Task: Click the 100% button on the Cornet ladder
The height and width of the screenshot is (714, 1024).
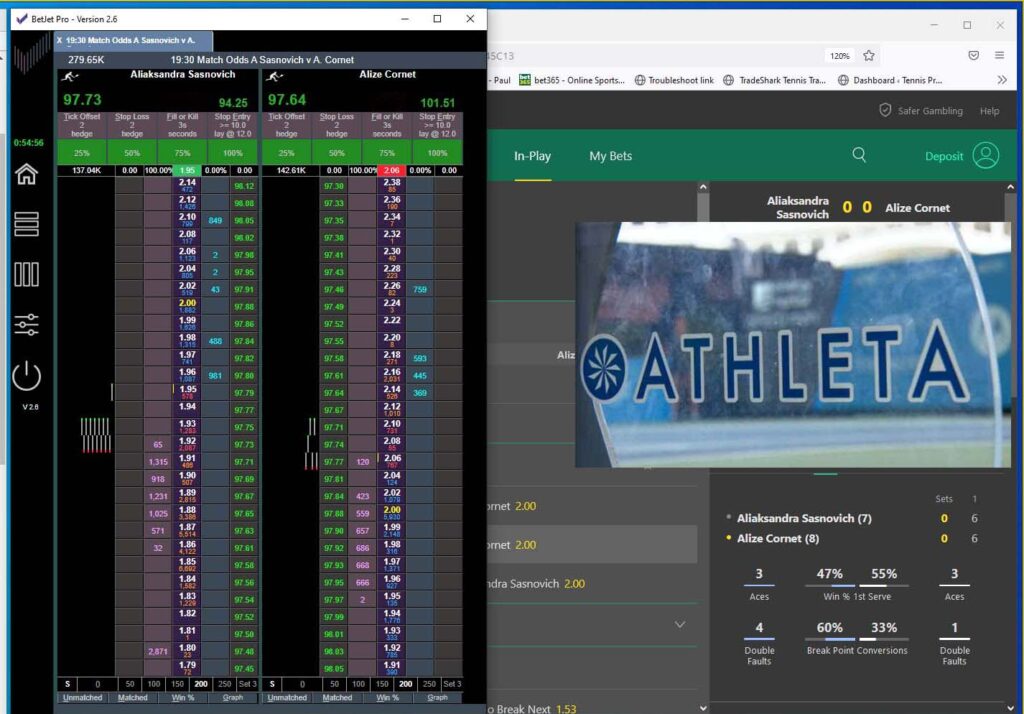Action: 437,153
